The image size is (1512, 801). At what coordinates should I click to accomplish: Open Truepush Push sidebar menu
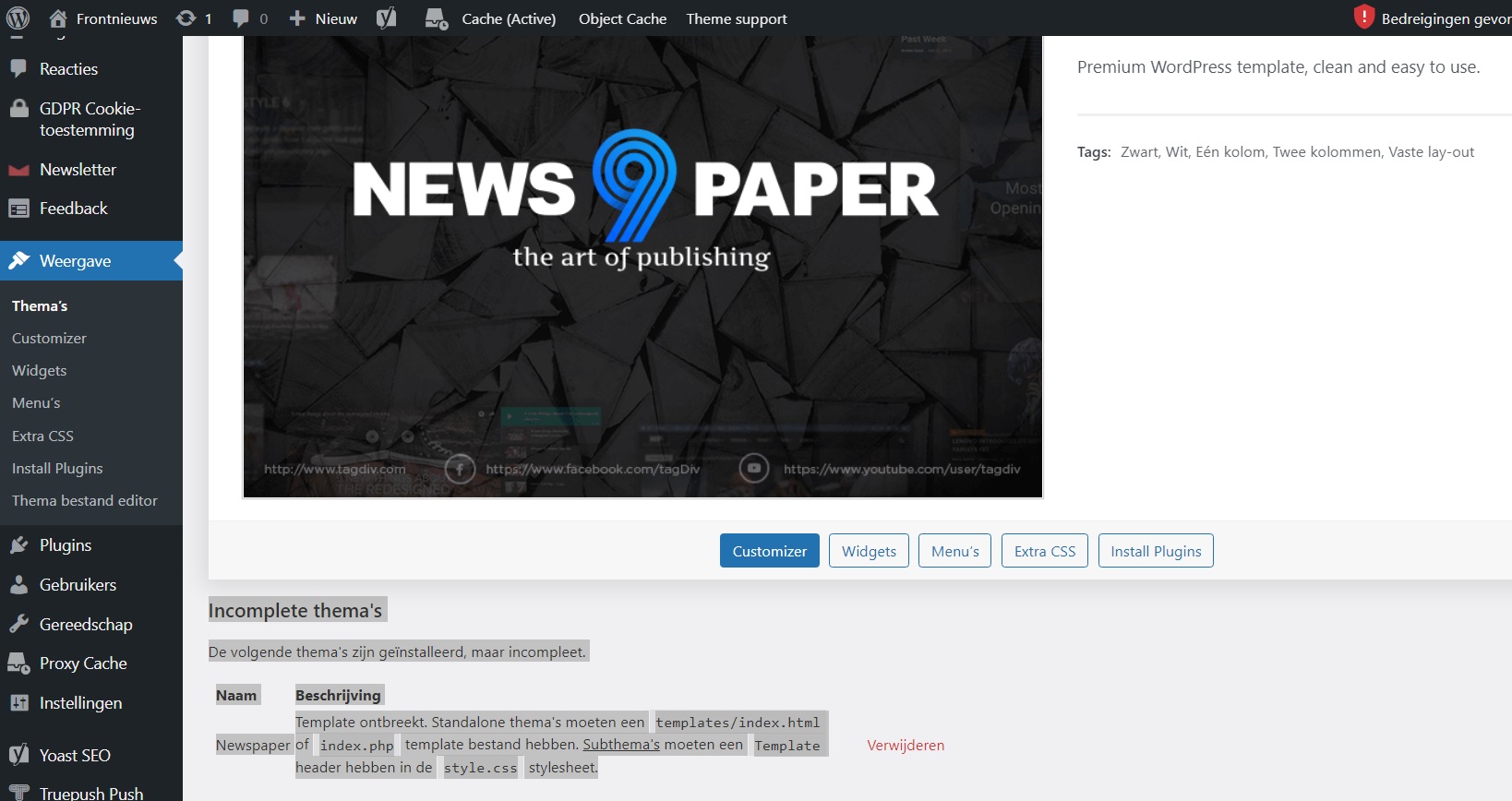coord(91,794)
